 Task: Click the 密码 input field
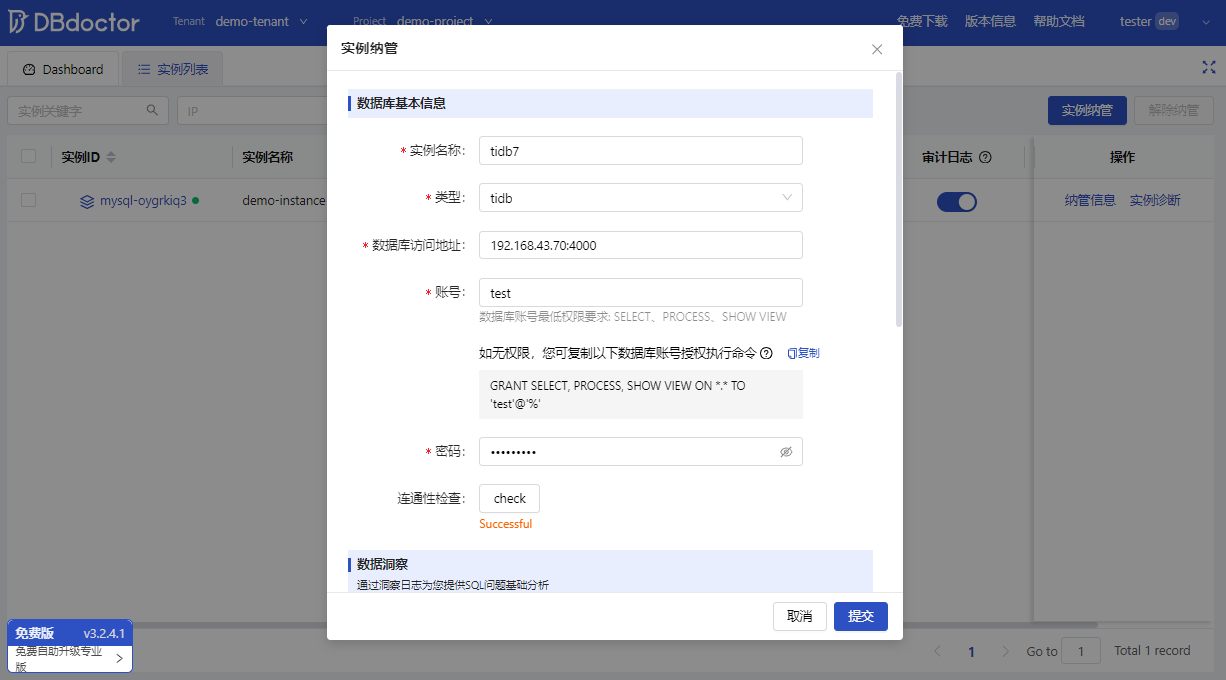(641, 452)
